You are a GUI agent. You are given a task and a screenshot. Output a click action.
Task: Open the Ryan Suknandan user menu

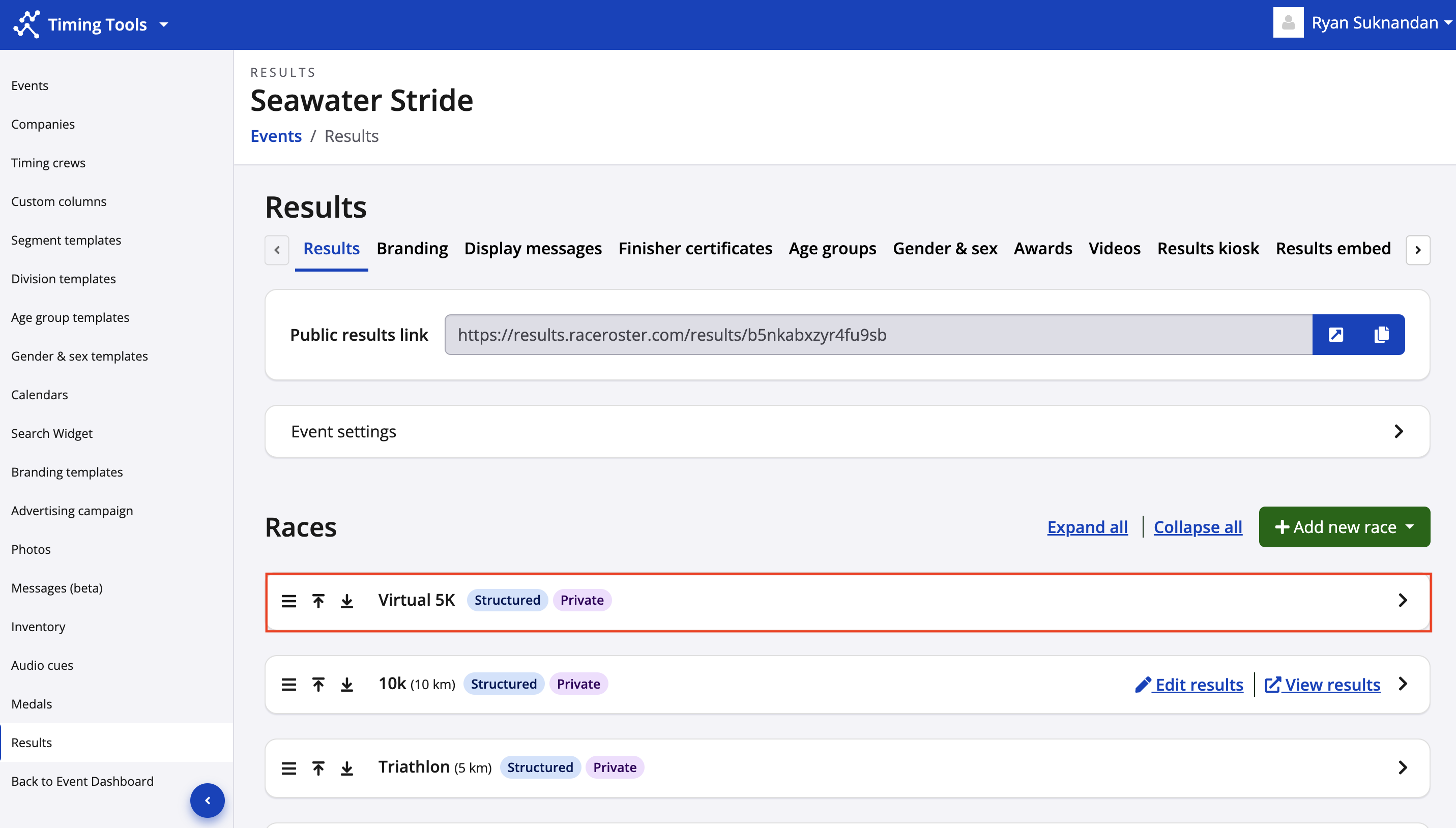click(1374, 23)
